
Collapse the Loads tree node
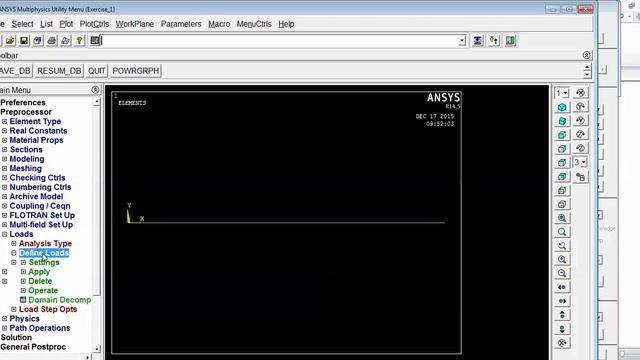pyautogui.click(x=4, y=234)
